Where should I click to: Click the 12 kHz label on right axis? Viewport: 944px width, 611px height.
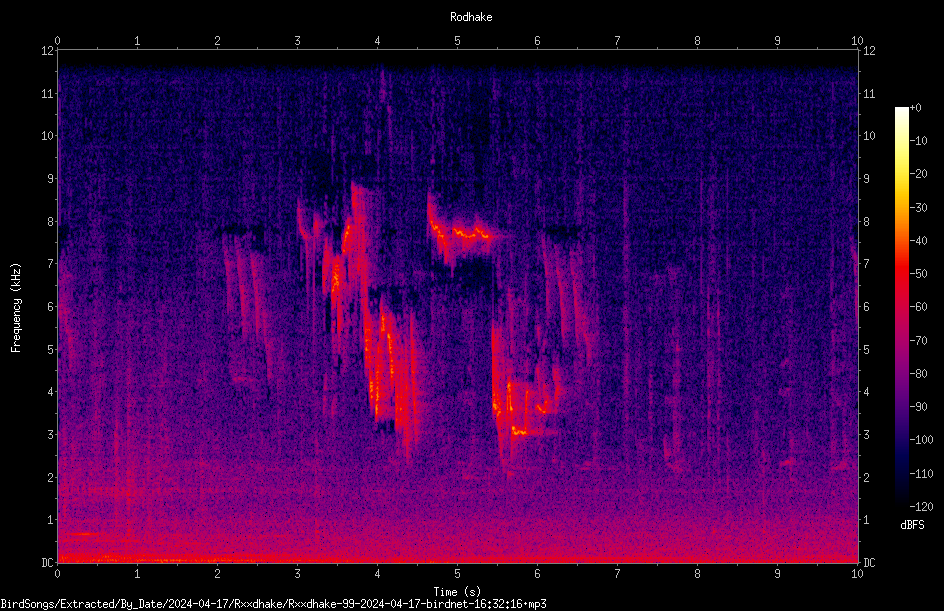[x=869, y=51]
